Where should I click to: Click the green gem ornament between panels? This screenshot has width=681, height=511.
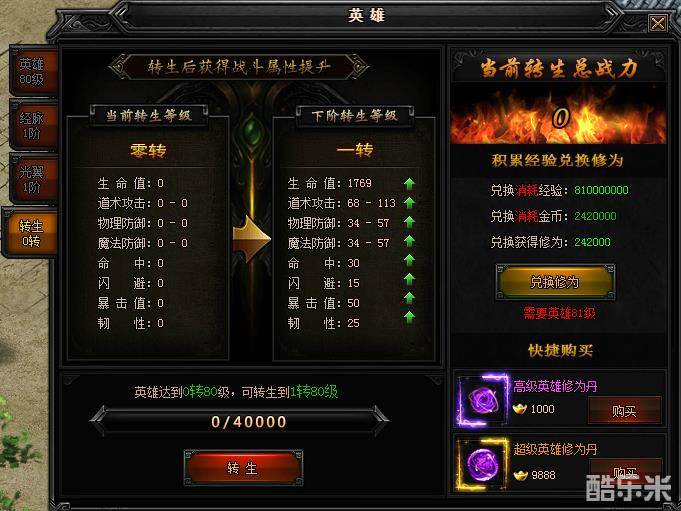point(251,129)
